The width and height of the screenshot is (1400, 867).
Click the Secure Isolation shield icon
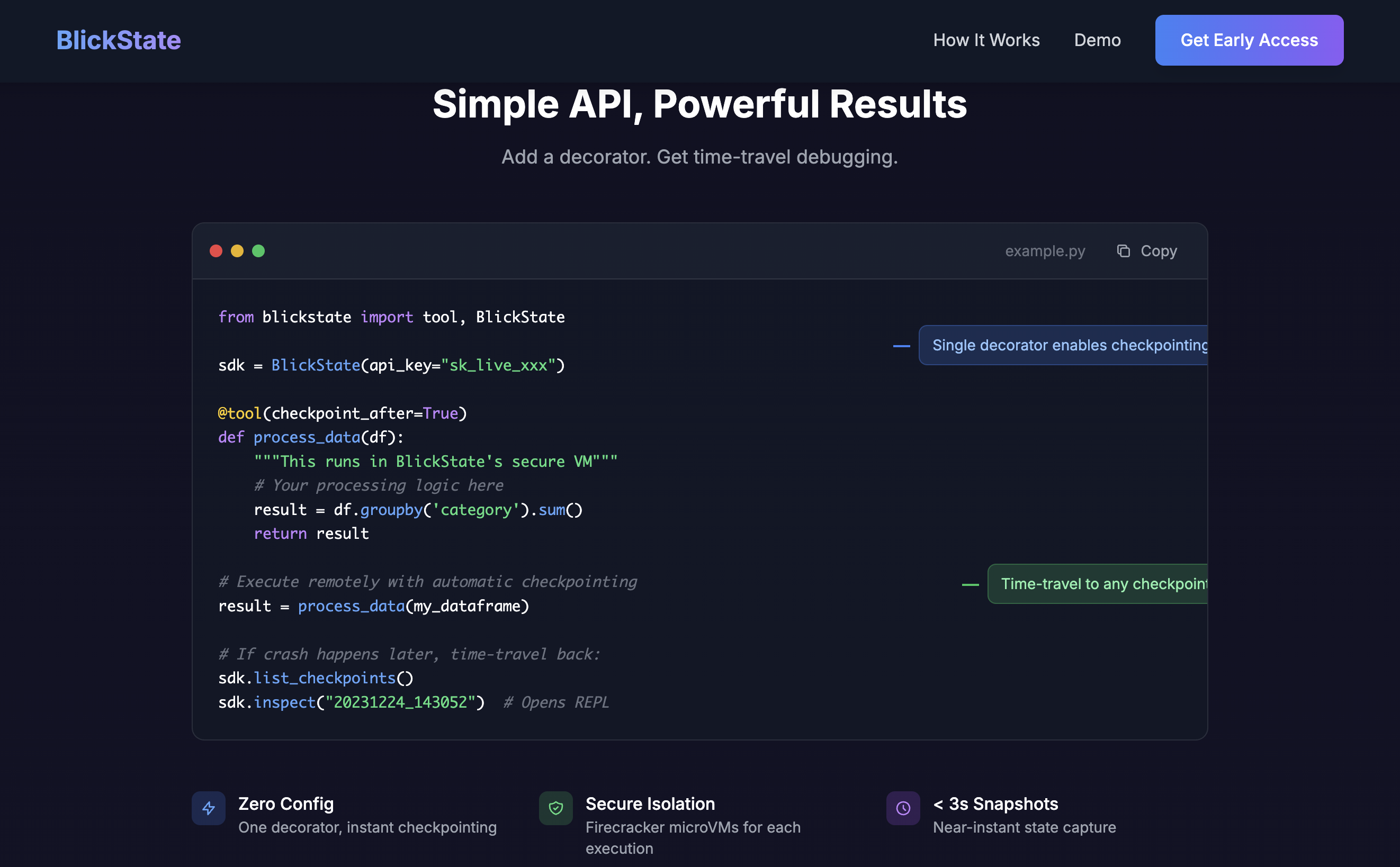point(555,808)
